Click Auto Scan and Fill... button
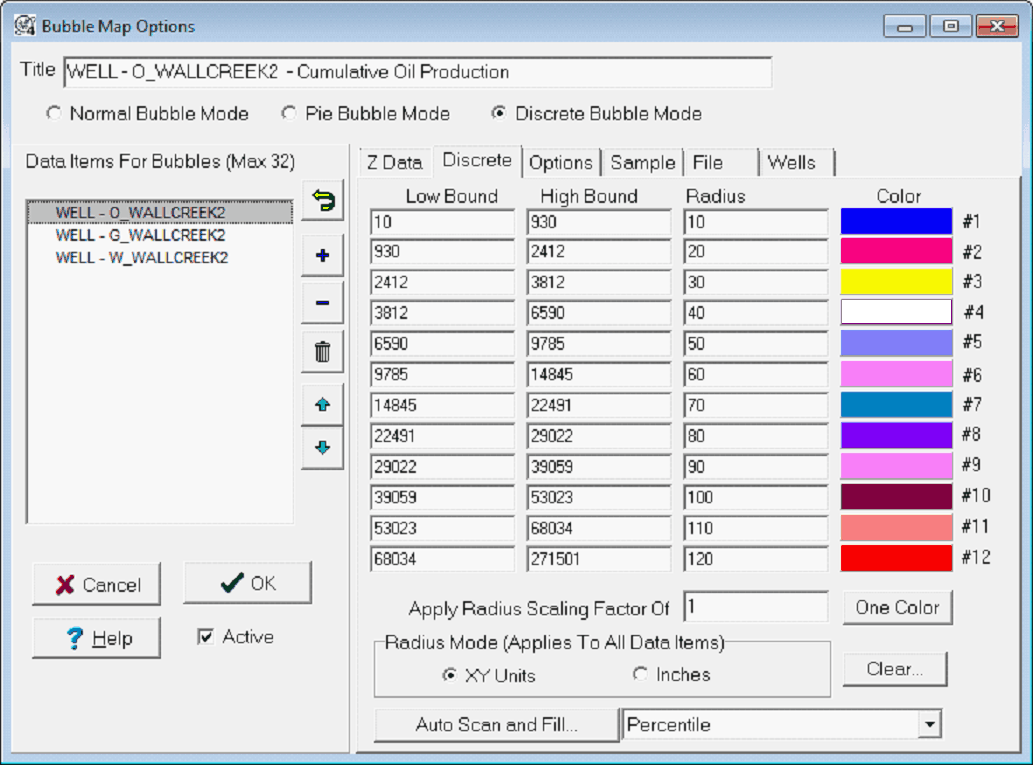Image resolution: width=1034 pixels, height=766 pixels. tap(497, 724)
